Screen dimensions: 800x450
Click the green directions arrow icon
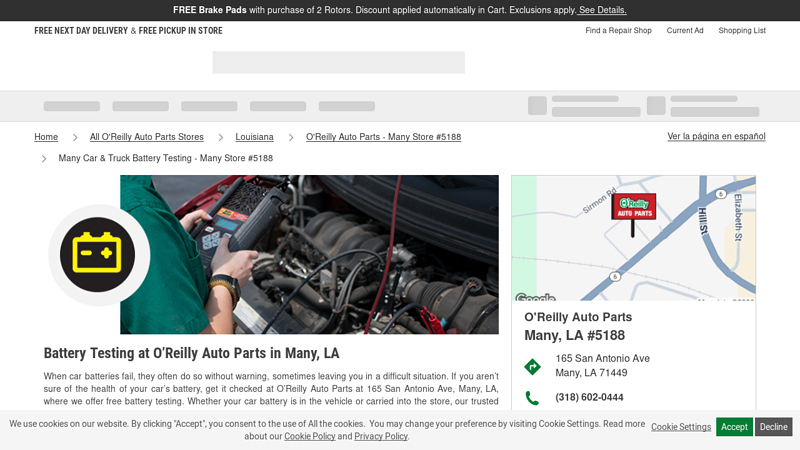pos(532,366)
